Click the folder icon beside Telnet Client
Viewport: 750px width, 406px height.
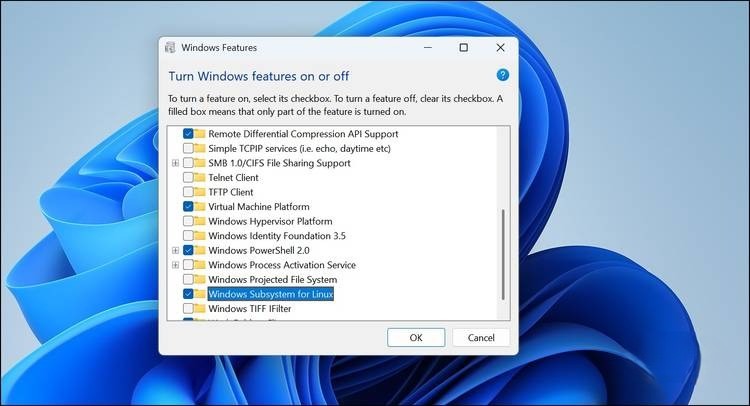(x=200, y=177)
